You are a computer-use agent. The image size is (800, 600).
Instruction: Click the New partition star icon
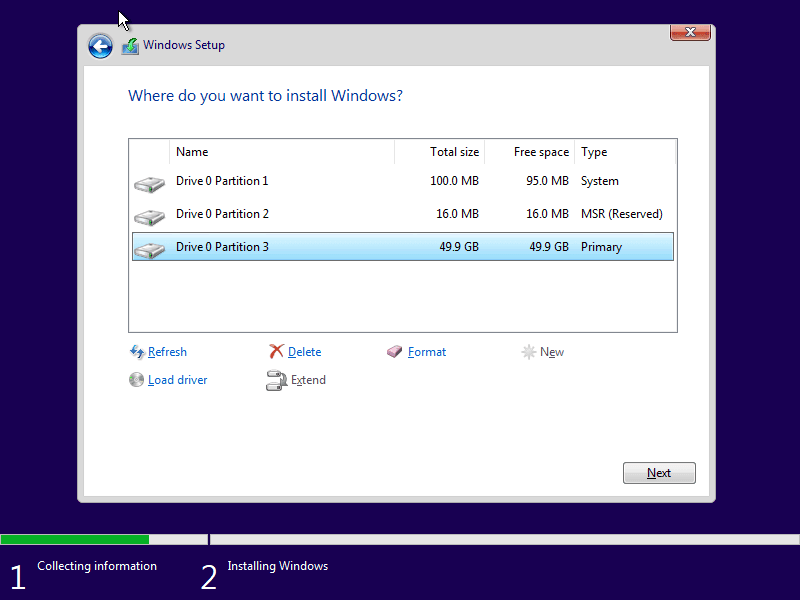(x=529, y=352)
